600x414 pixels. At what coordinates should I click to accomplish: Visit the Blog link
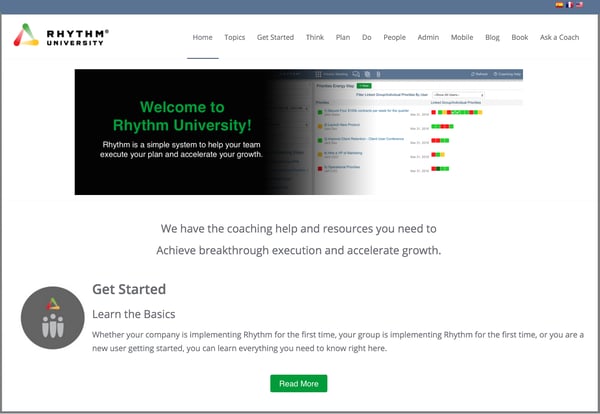[492, 37]
